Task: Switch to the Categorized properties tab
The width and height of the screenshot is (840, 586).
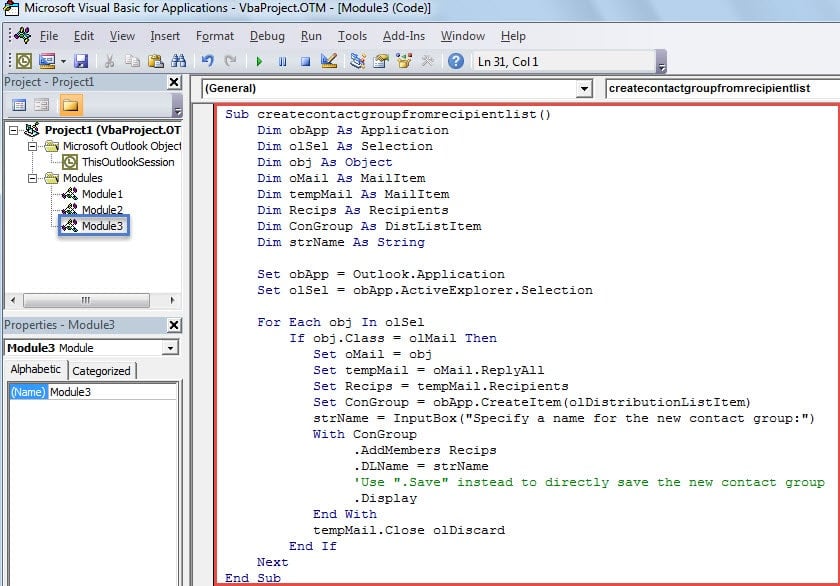Action: (101, 371)
